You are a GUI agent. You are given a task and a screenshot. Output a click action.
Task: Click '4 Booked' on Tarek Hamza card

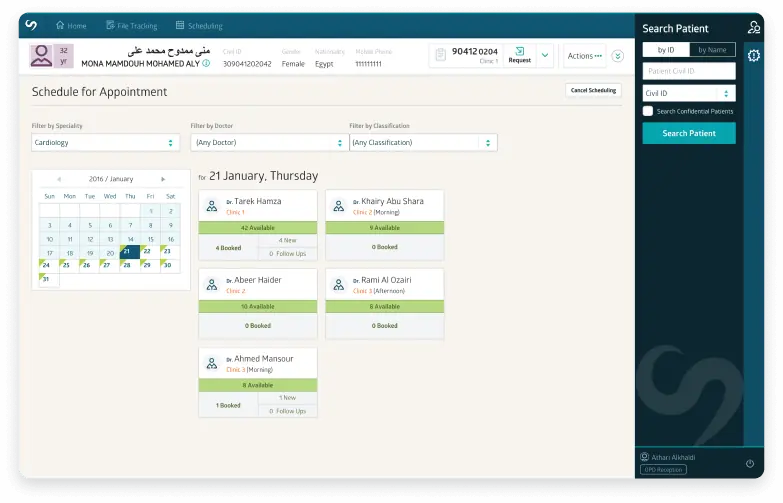tap(228, 248)
